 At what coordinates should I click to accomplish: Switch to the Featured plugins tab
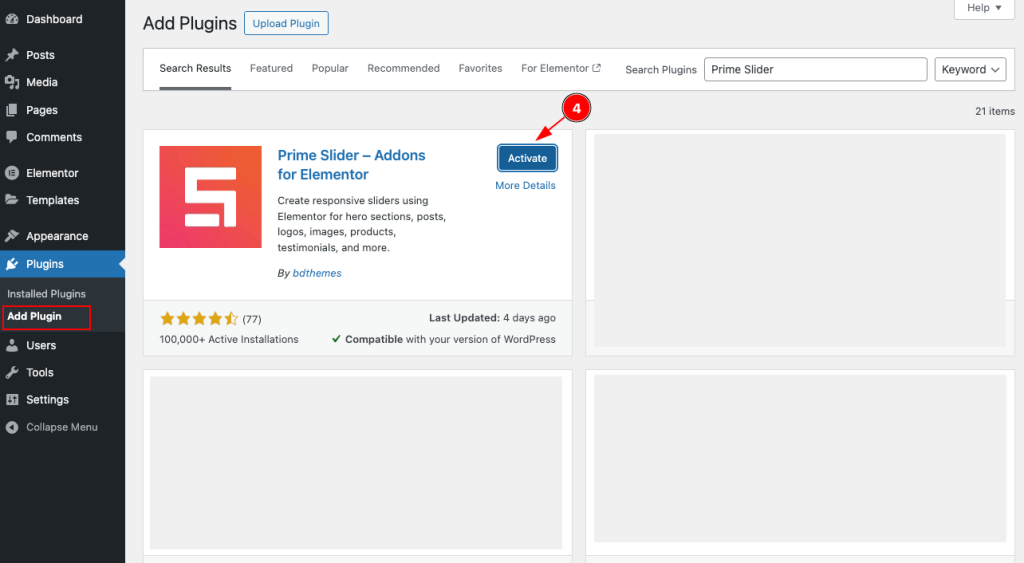click(271, 69)
